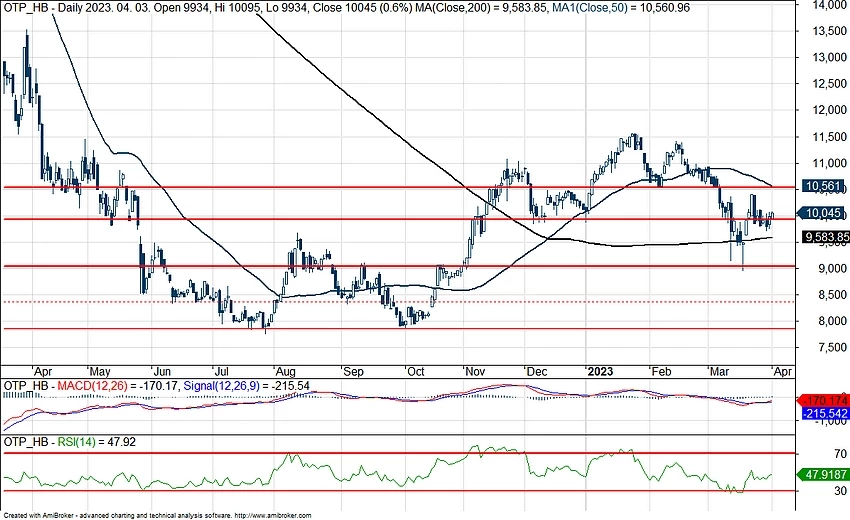
Task: Click MA1(Close,50) = 10,560.96 in header
Action: [621, 8]
